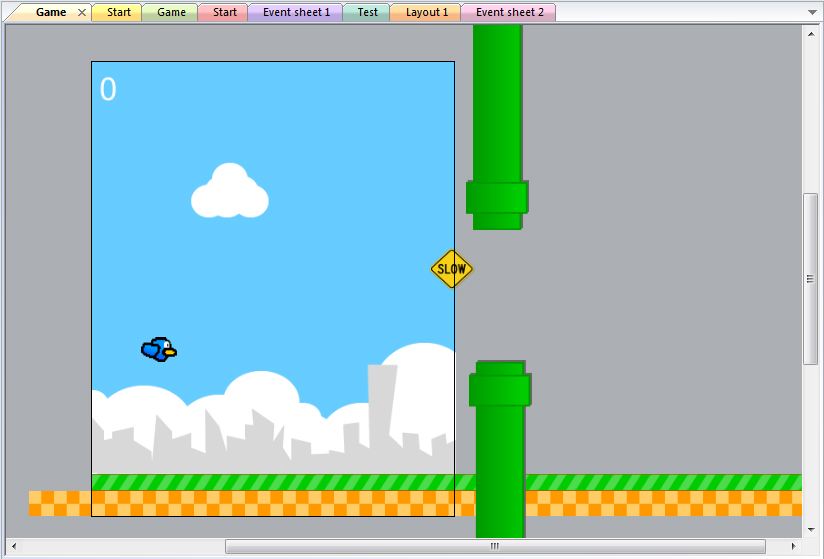
Task: Click the horizontal scrollbar left arrow
Action: coord(14,546)
